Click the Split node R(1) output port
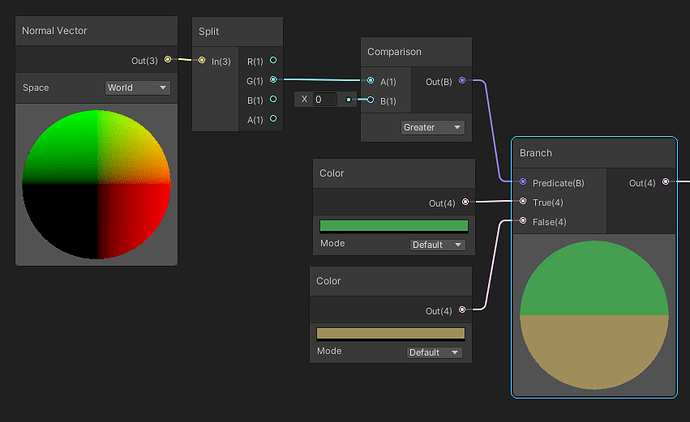690x422 pixels. coord(273,61)
